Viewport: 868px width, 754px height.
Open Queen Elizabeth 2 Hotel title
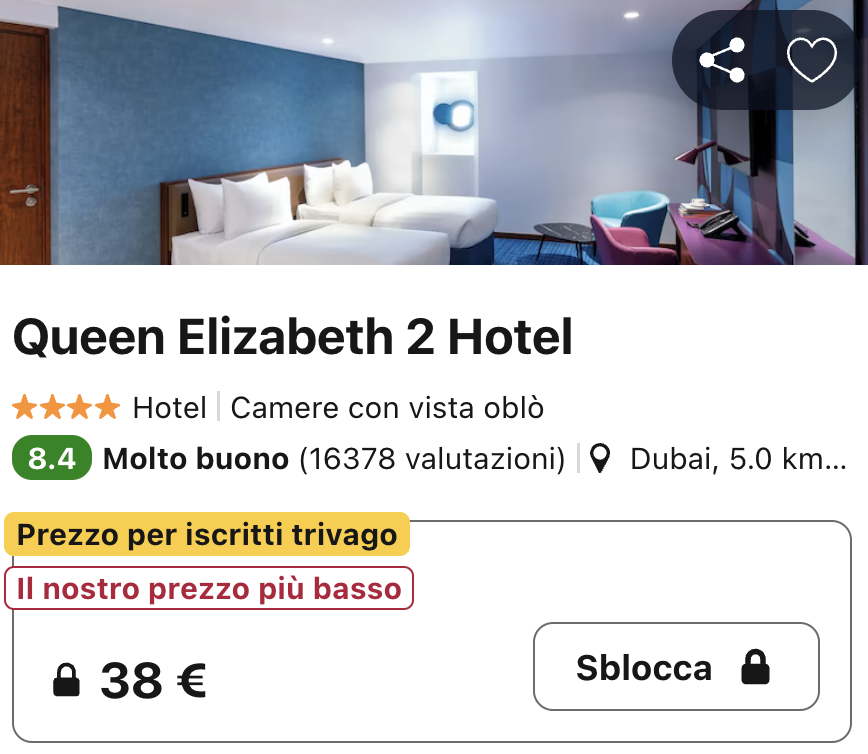point(292,337)
